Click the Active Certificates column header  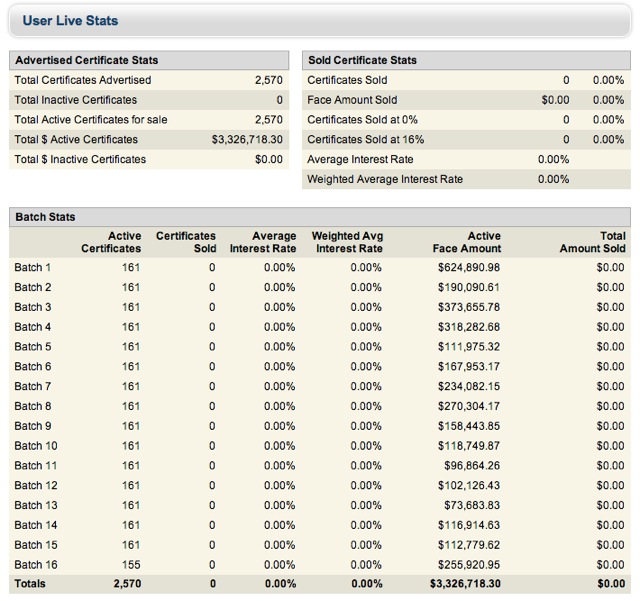(x=111, y=242)
